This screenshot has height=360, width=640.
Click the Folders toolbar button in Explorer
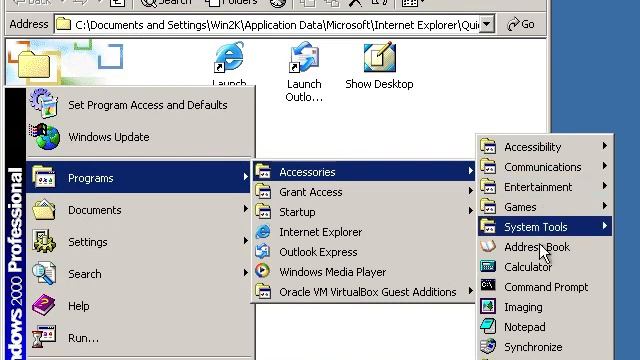click(231, 2)
